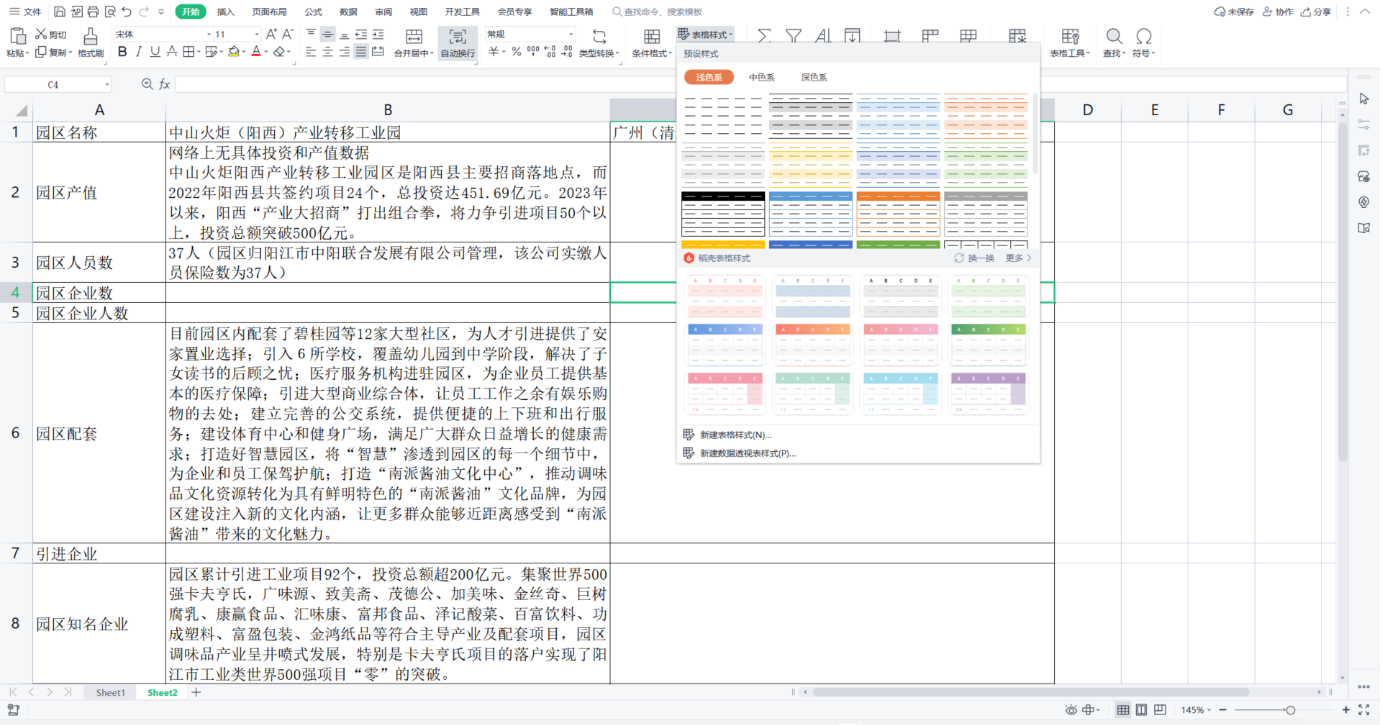Screen dimensions: 1381x725
Task: Center text horizontally
Action: [x=327, y=52]
